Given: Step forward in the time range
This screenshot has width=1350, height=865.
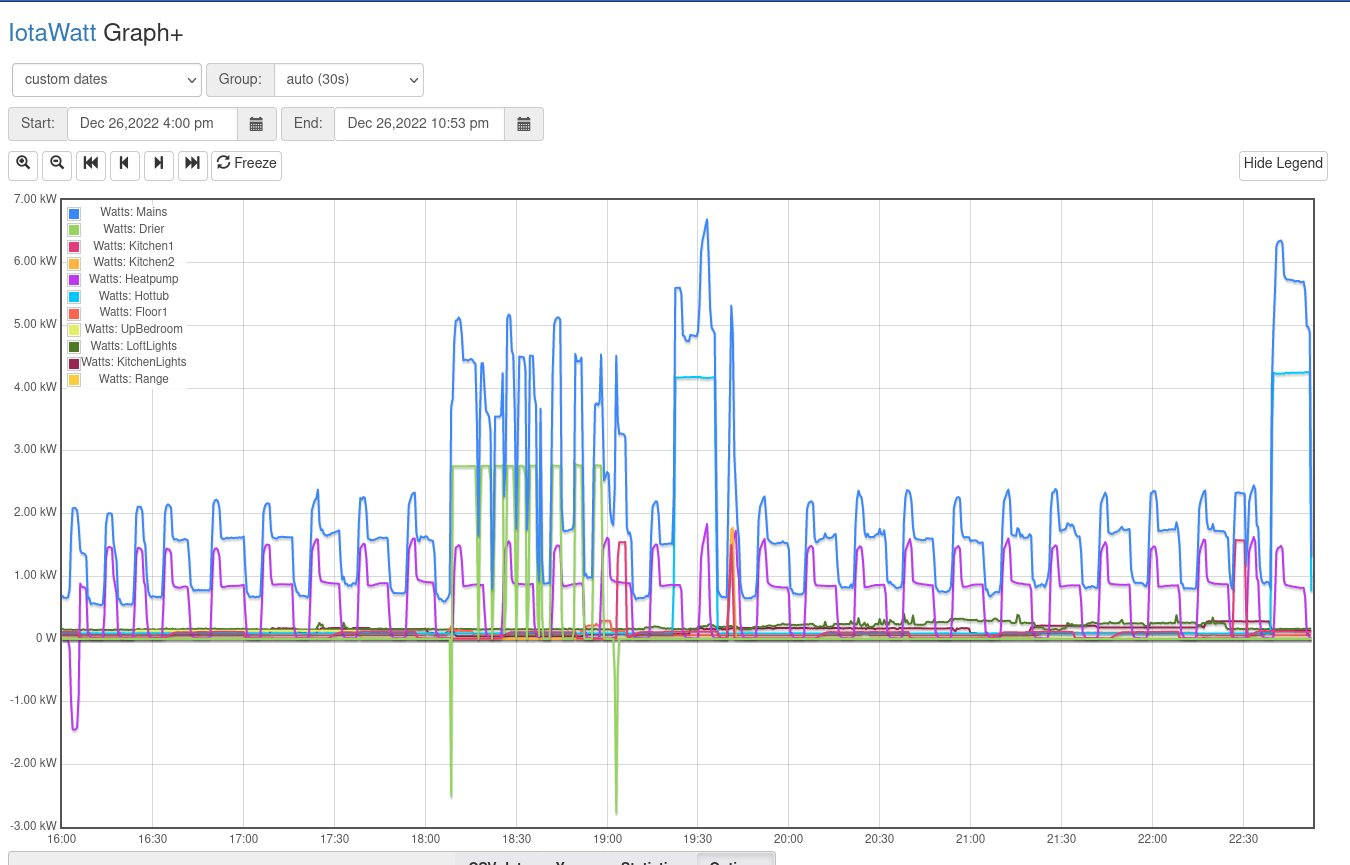Looking at the screenshot, I should 159,164.
